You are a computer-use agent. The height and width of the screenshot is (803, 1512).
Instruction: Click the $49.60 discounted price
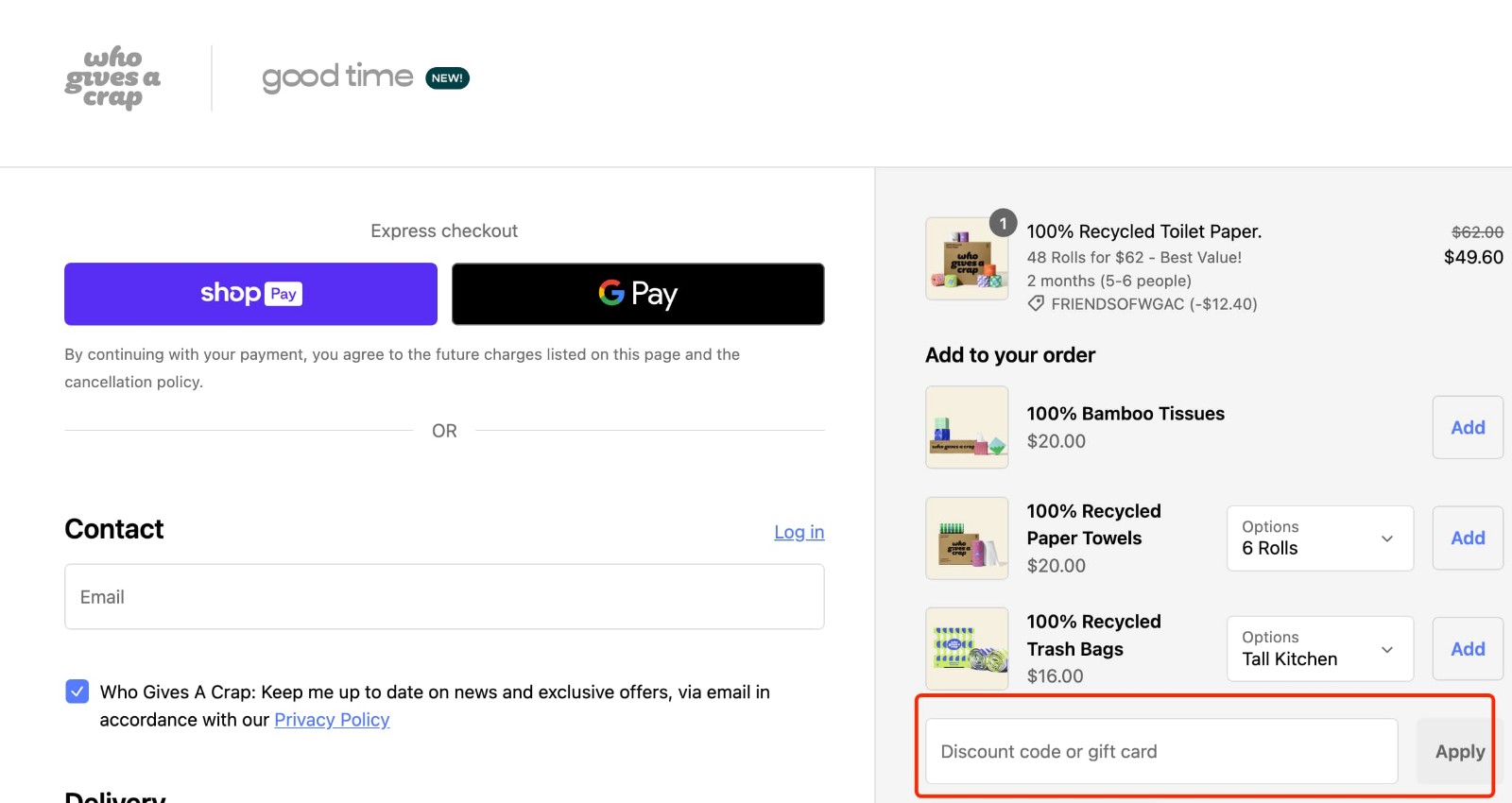coord(1473,257)
